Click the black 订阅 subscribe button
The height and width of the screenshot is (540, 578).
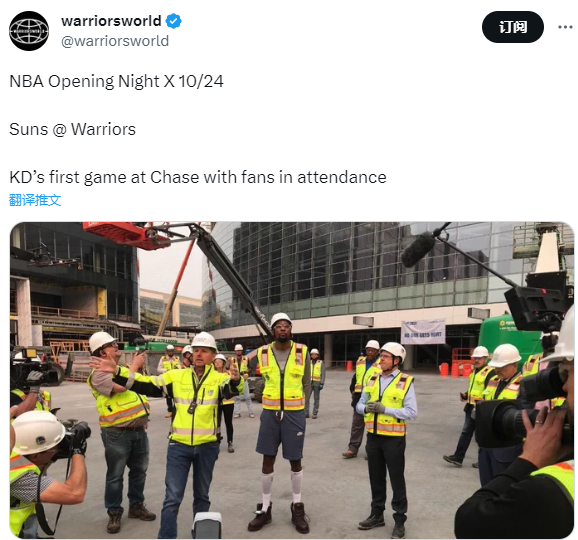point(513,27)
